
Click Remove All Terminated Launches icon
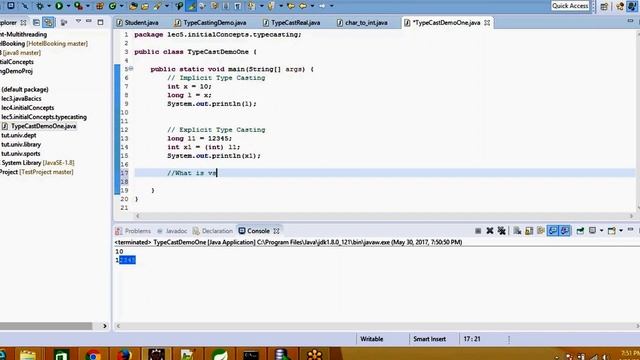[502, 231]
